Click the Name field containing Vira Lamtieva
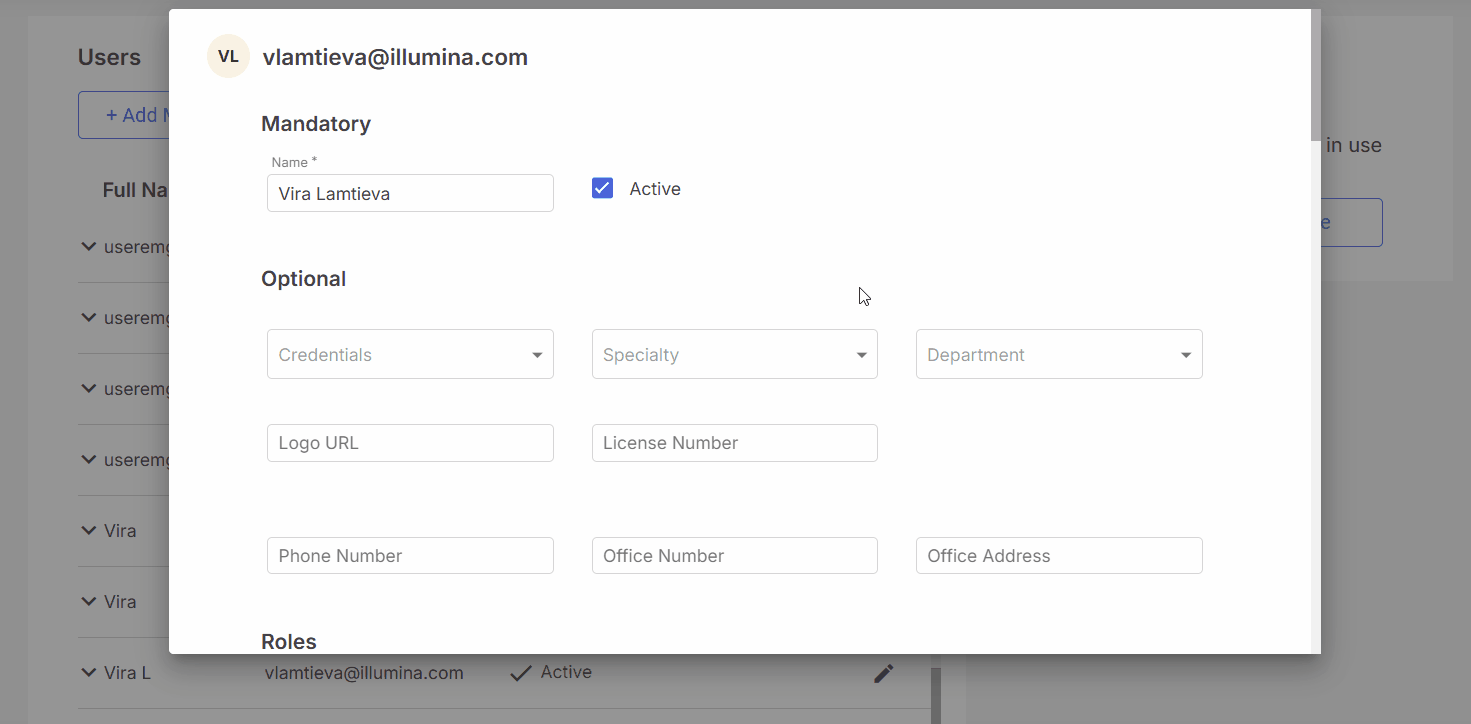Screen dimensions: 1471x724 (410, 193)
